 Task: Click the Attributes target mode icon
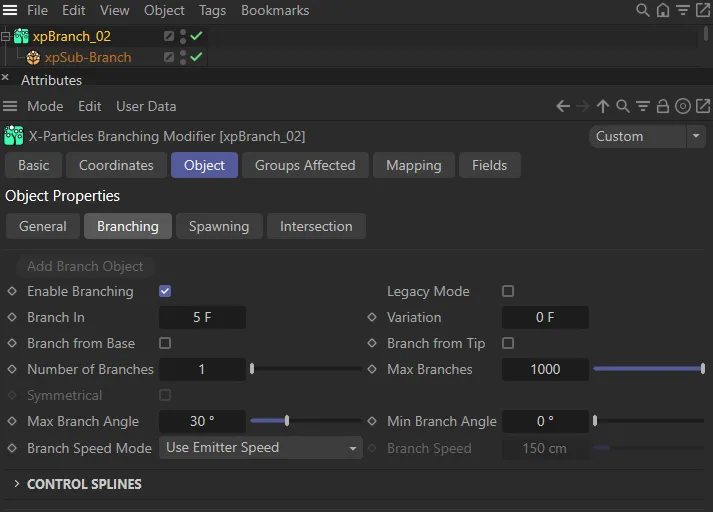(683, 106)
